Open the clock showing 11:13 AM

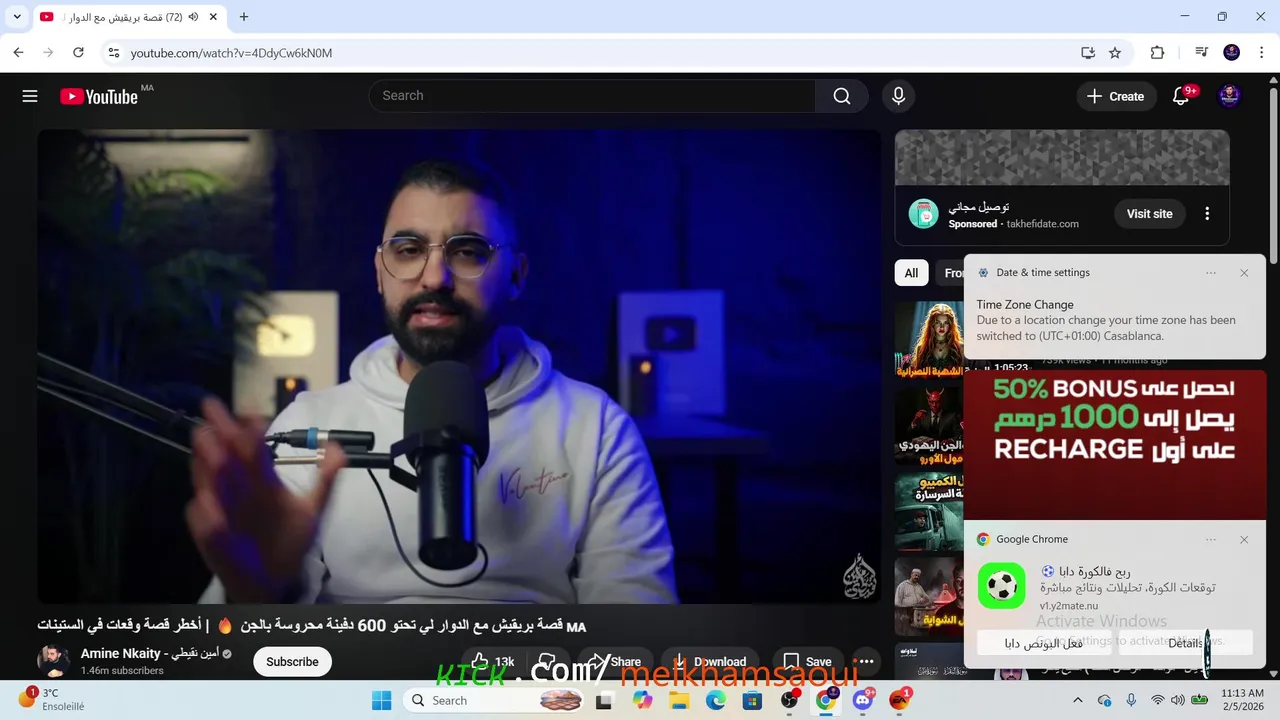tap(1242, 700)
